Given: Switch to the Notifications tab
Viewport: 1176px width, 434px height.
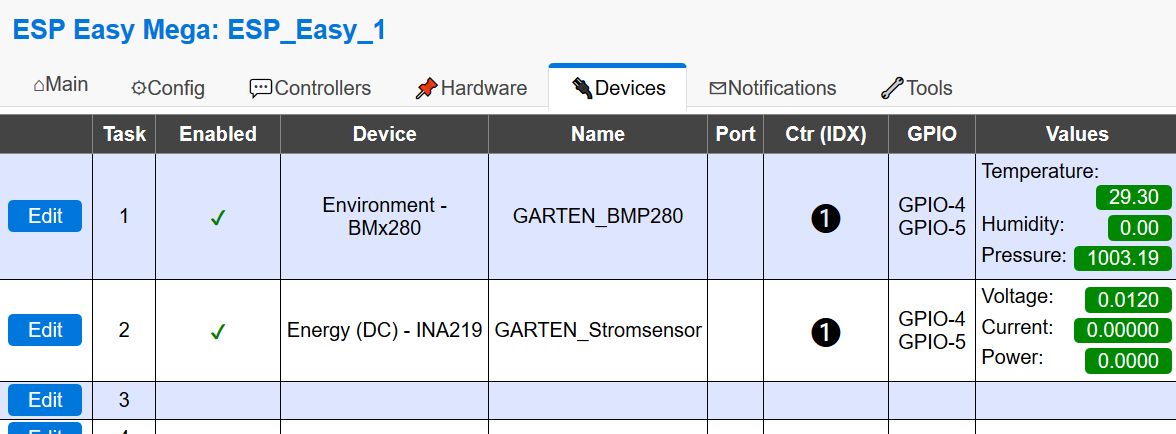Looking at the screenshot, I should [772, 88].
